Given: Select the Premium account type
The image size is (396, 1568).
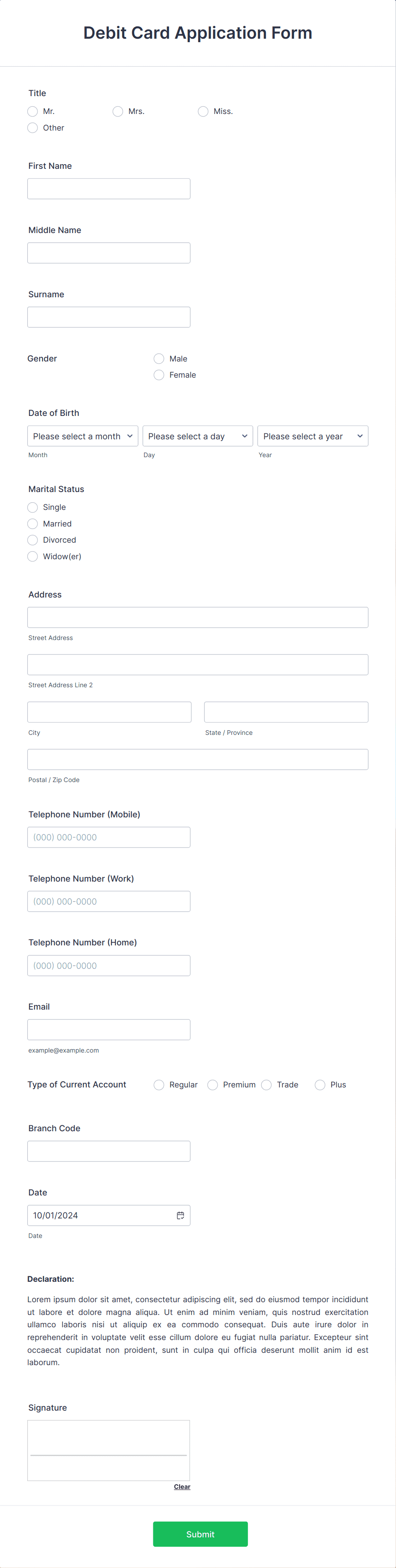Looking at the screenshot, I should coord(212,1084).
